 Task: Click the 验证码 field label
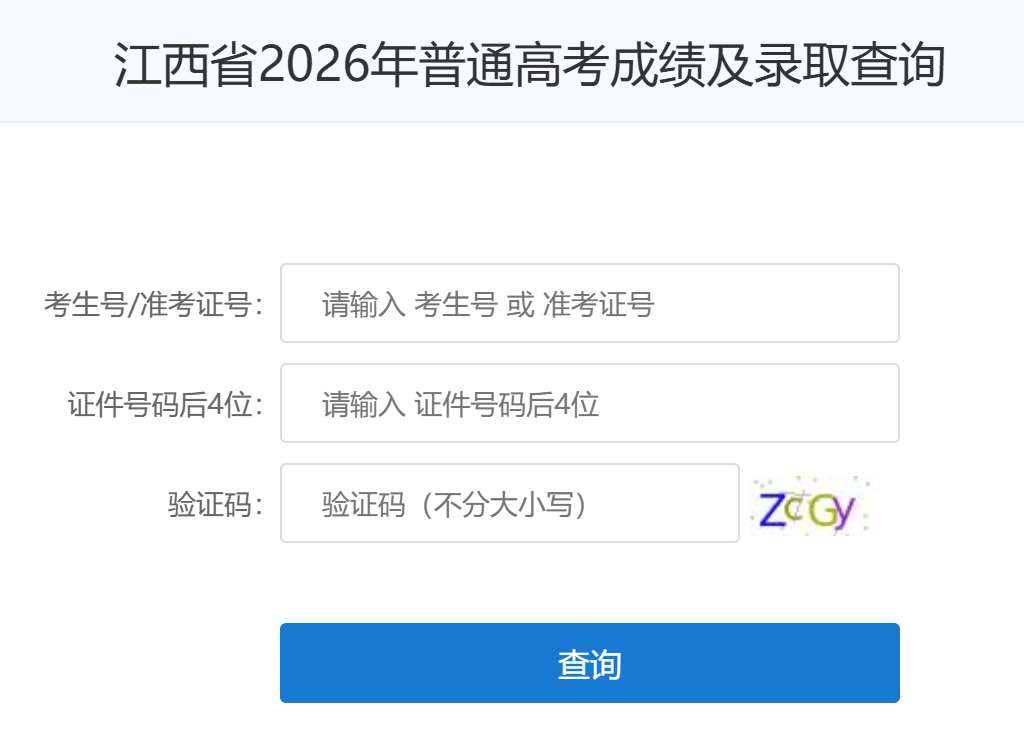(216, 504)
